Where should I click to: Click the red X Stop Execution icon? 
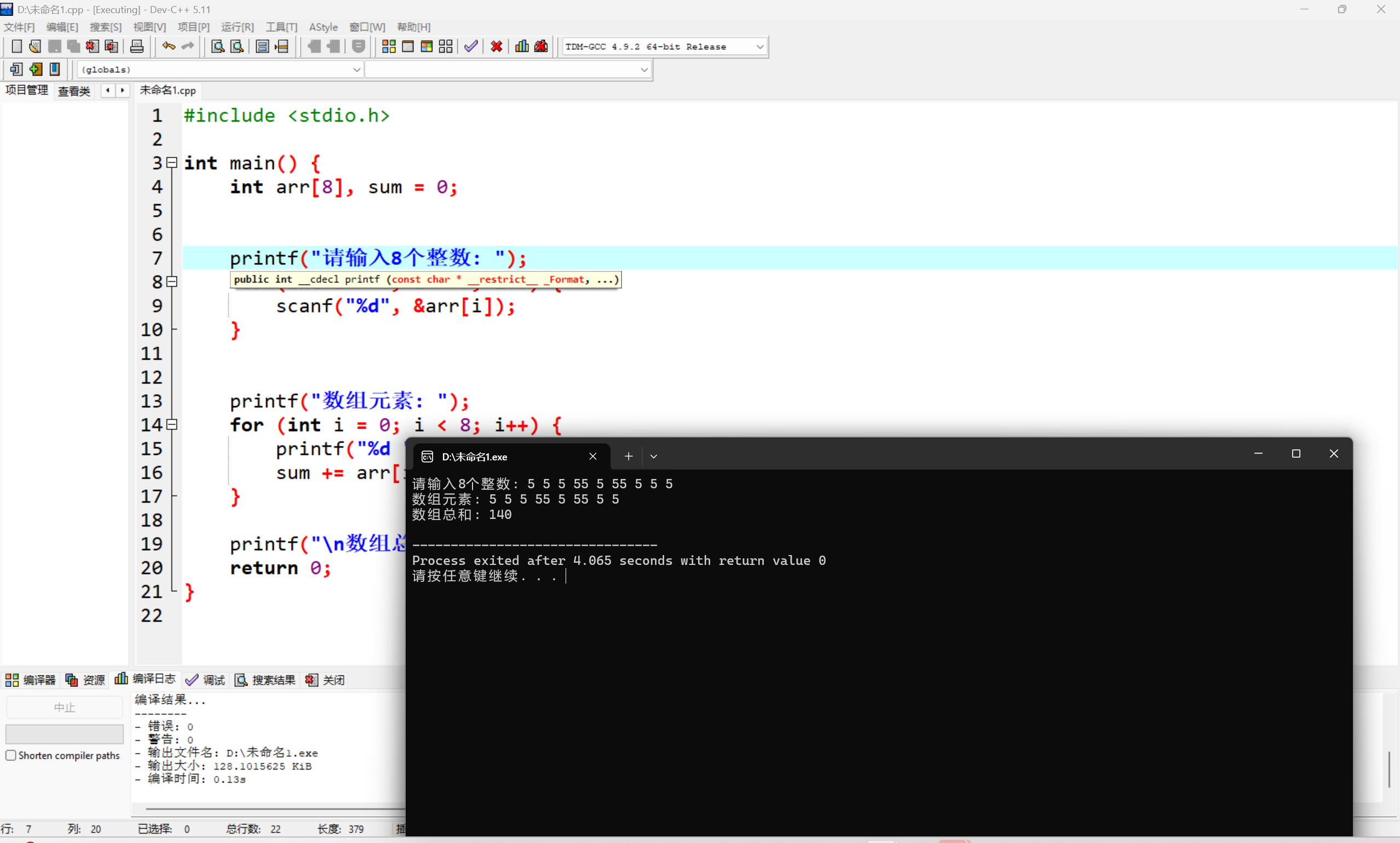click(497, 47)
